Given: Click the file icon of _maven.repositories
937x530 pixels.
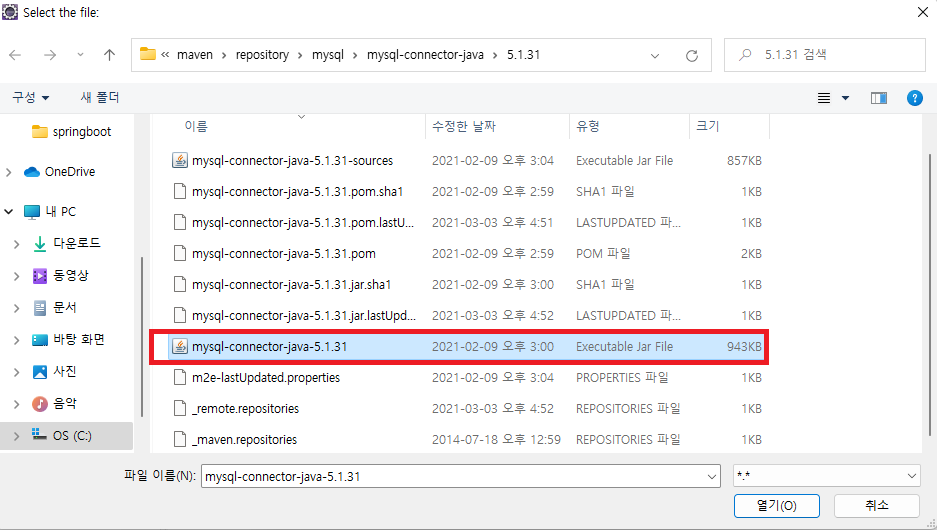Looking at the screenshot, I should click(x=180, y=439).
